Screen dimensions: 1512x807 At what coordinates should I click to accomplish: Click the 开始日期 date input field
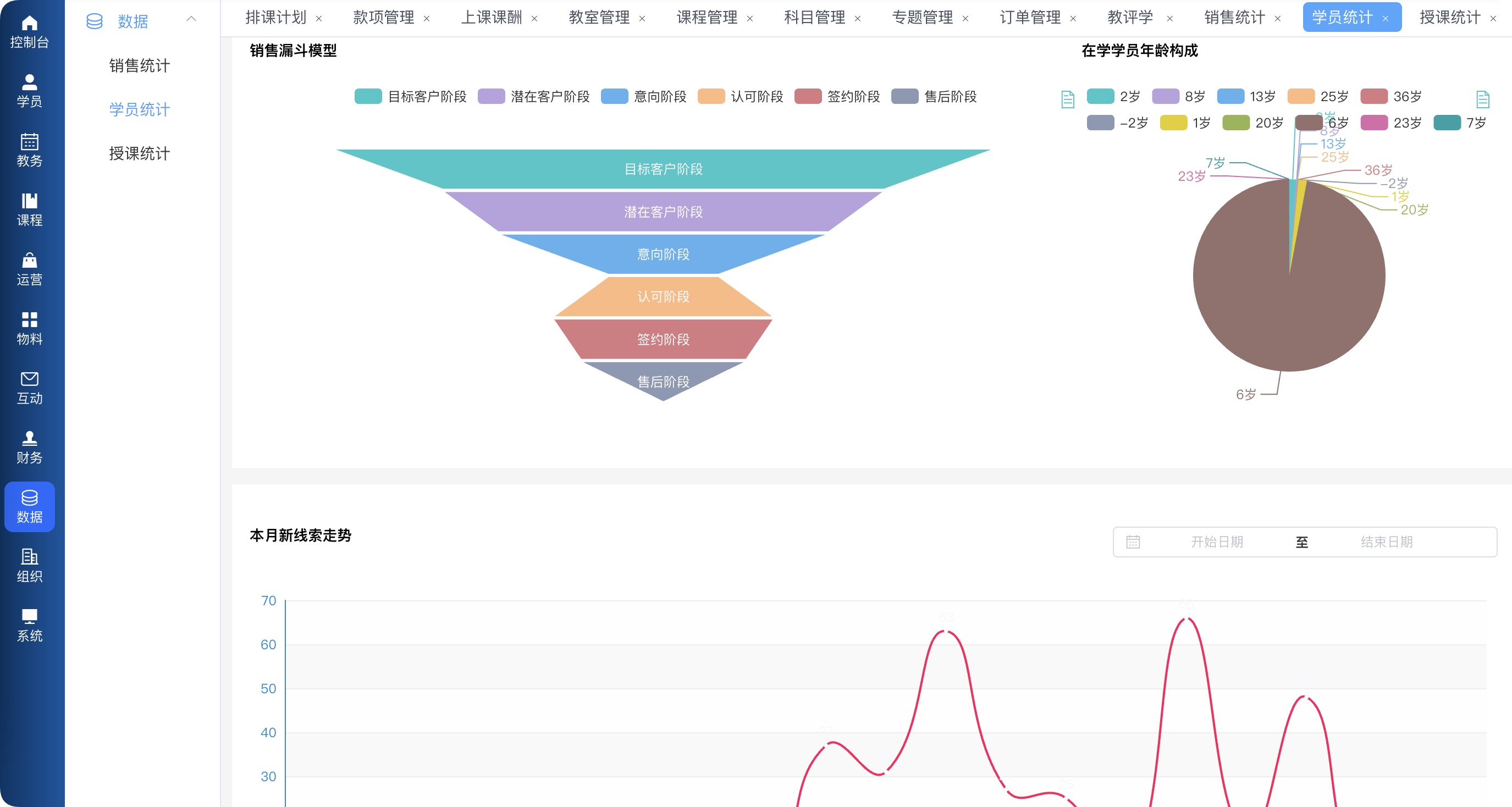(x=1216, y=541)
